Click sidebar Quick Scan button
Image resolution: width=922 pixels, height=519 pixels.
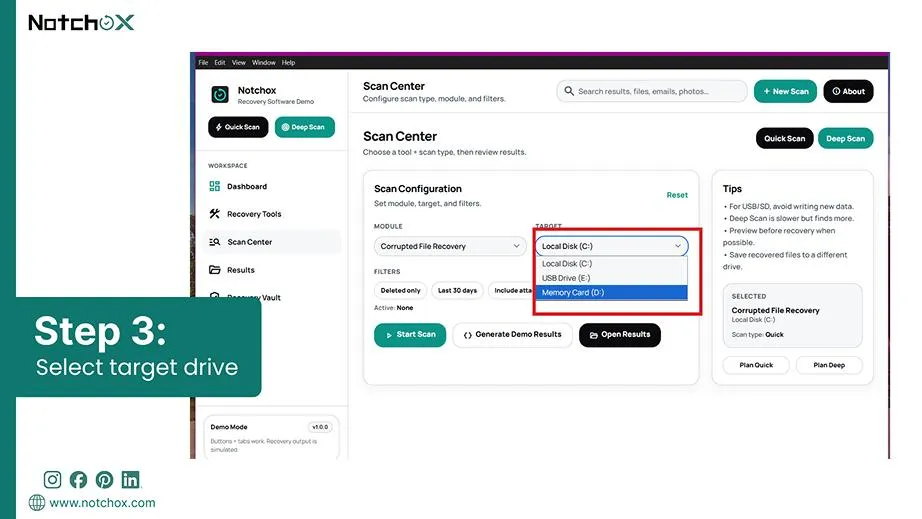238,127
